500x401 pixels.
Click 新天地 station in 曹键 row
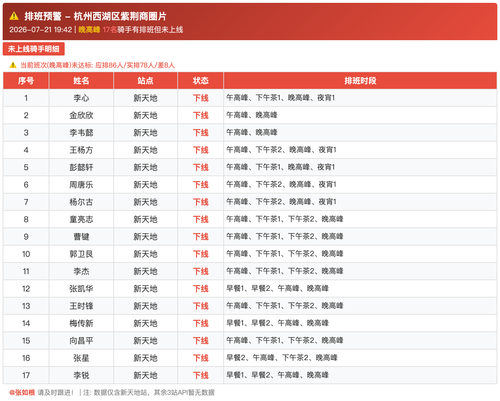pyautogui.click(x=145, y=237)
